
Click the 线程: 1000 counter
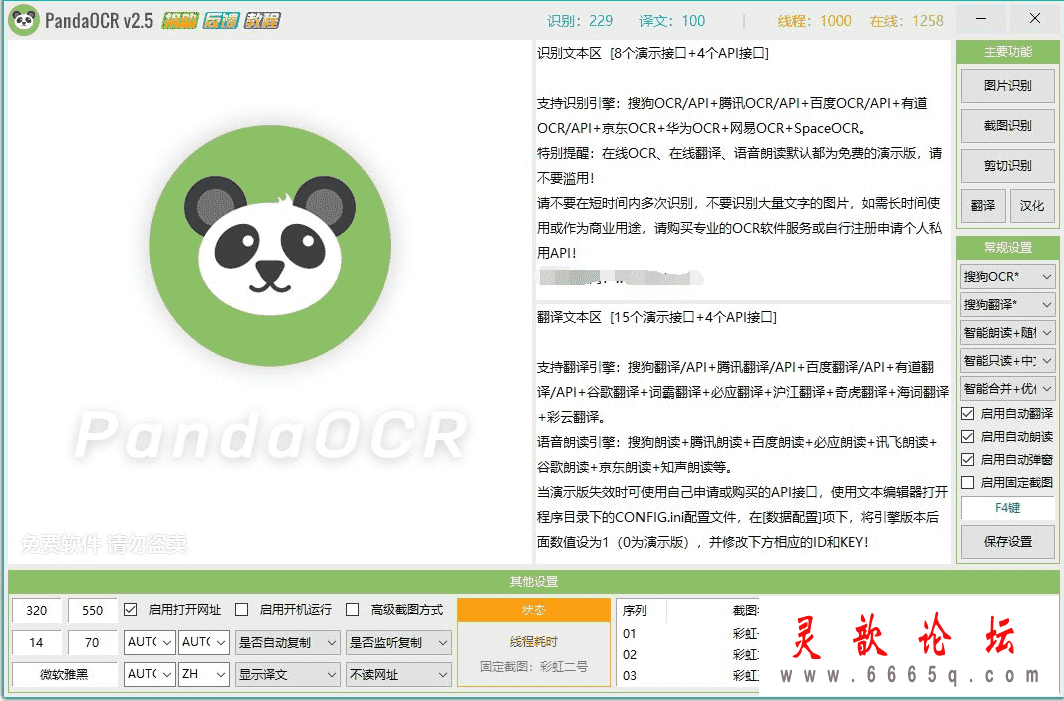pos(814,21)
